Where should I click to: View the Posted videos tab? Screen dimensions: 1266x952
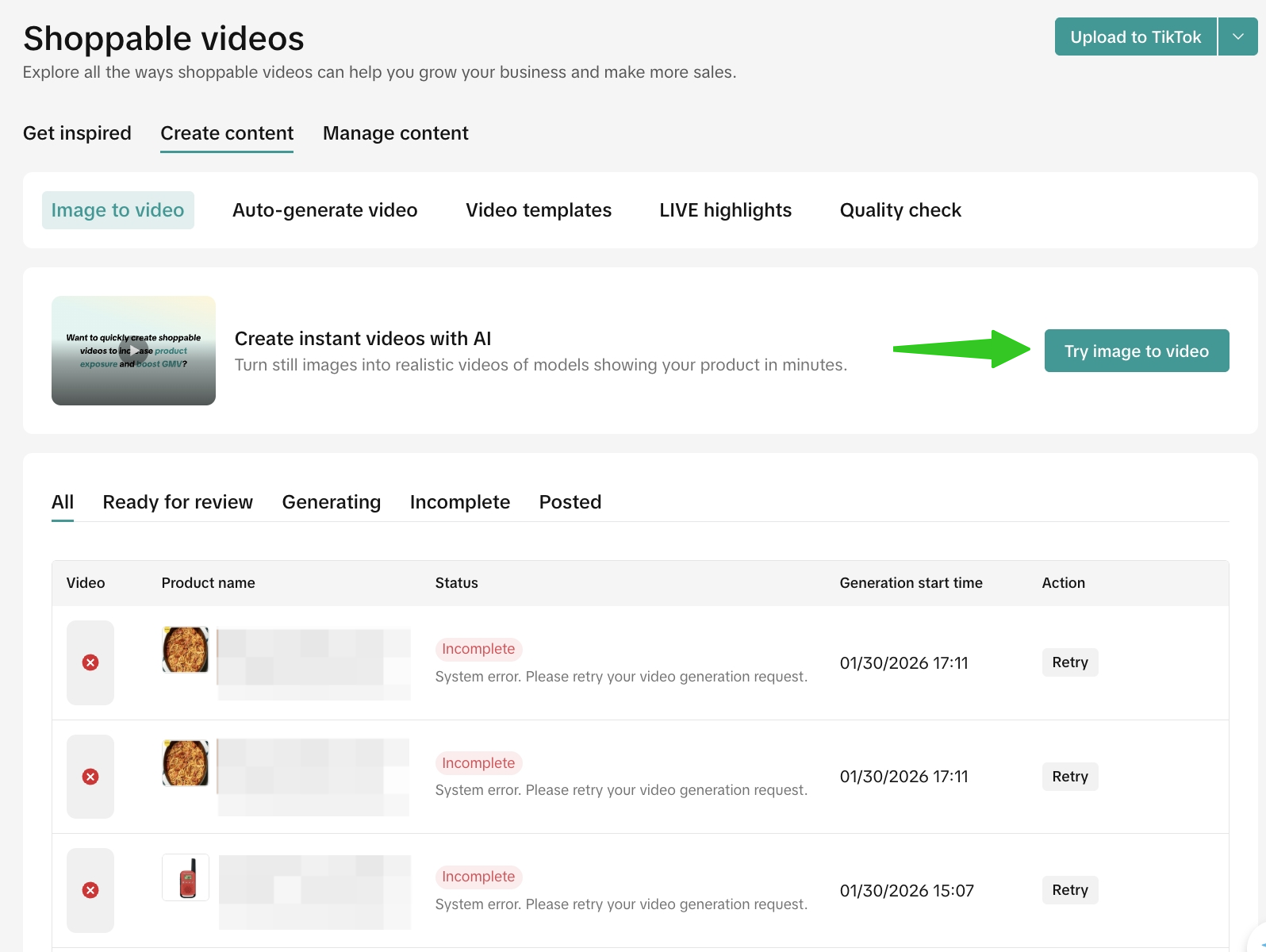pos(570,502)
